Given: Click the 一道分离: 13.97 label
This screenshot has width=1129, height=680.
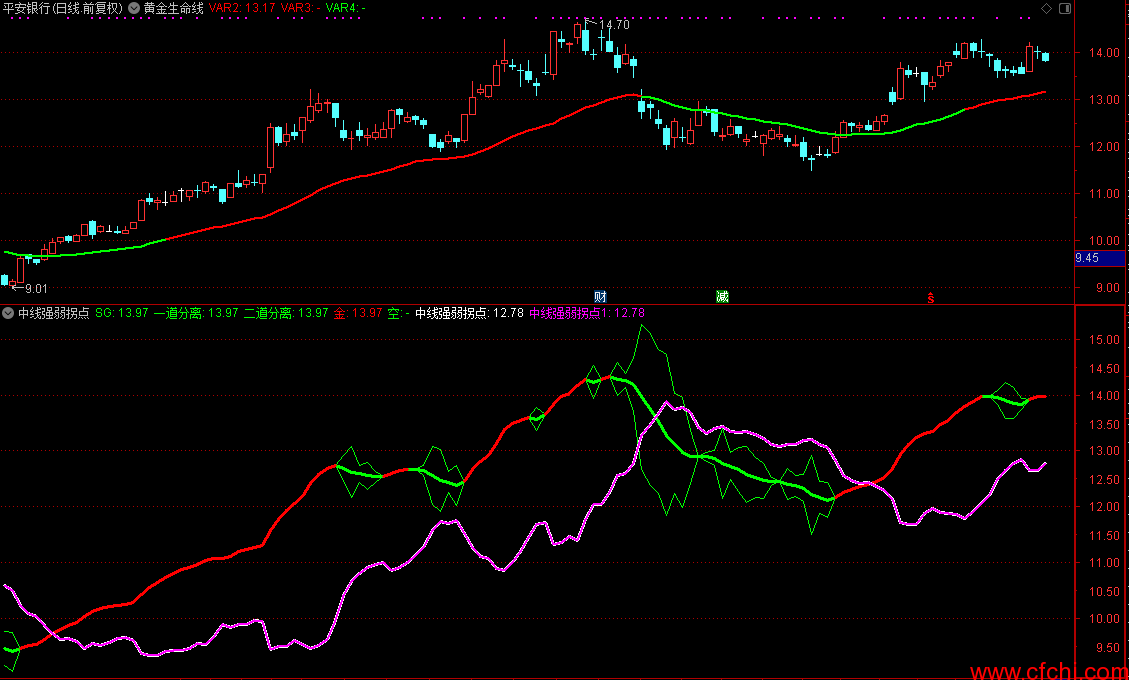Looking at the screenshot, I should click(x=196, y=313).
